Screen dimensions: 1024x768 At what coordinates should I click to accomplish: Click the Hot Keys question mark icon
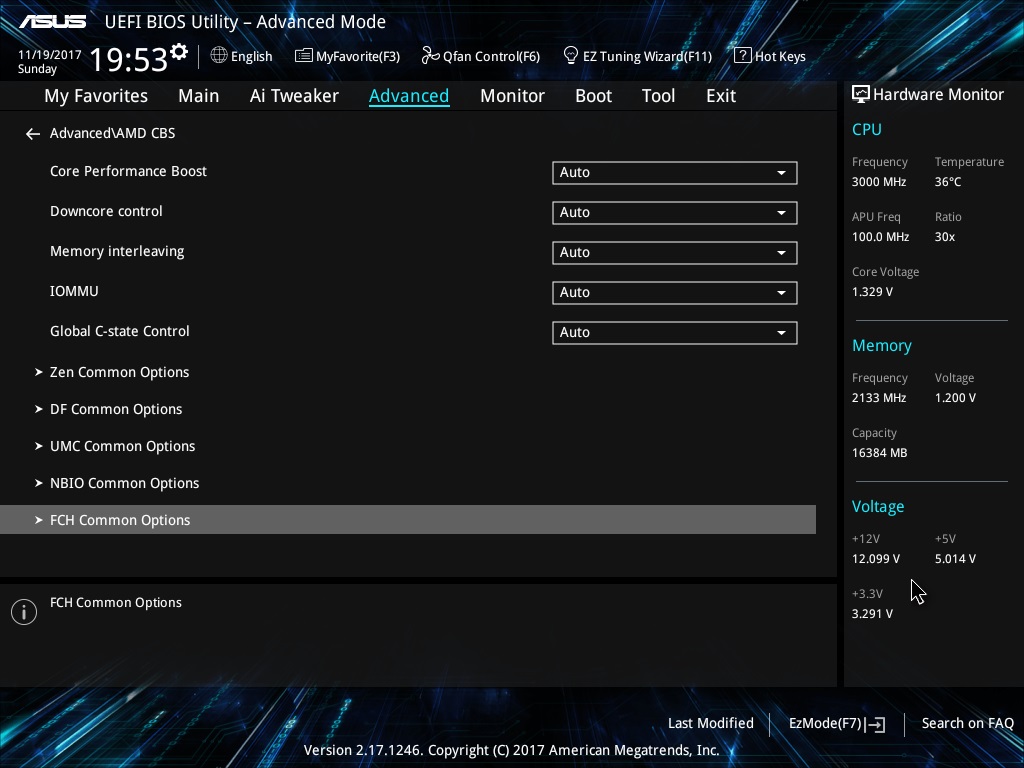(x=743, y=56)
